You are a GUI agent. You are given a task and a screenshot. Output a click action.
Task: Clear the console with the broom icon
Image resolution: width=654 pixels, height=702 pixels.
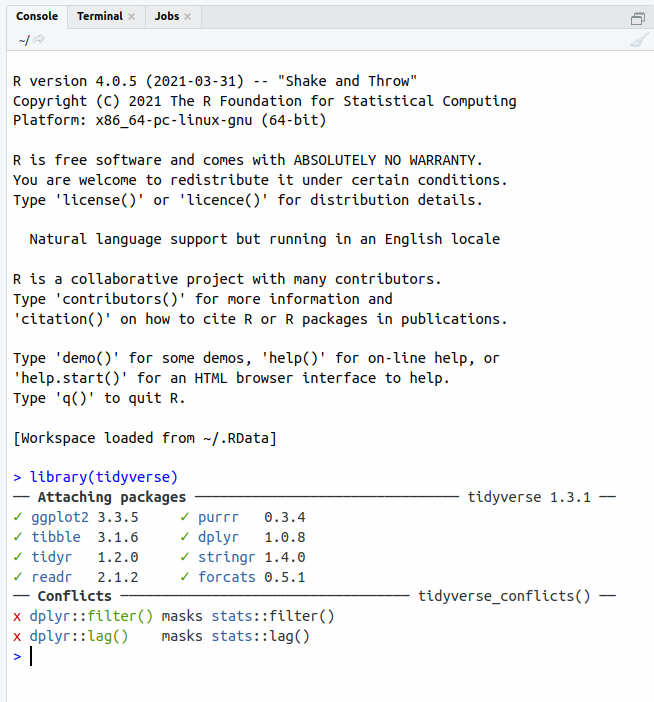639,40
